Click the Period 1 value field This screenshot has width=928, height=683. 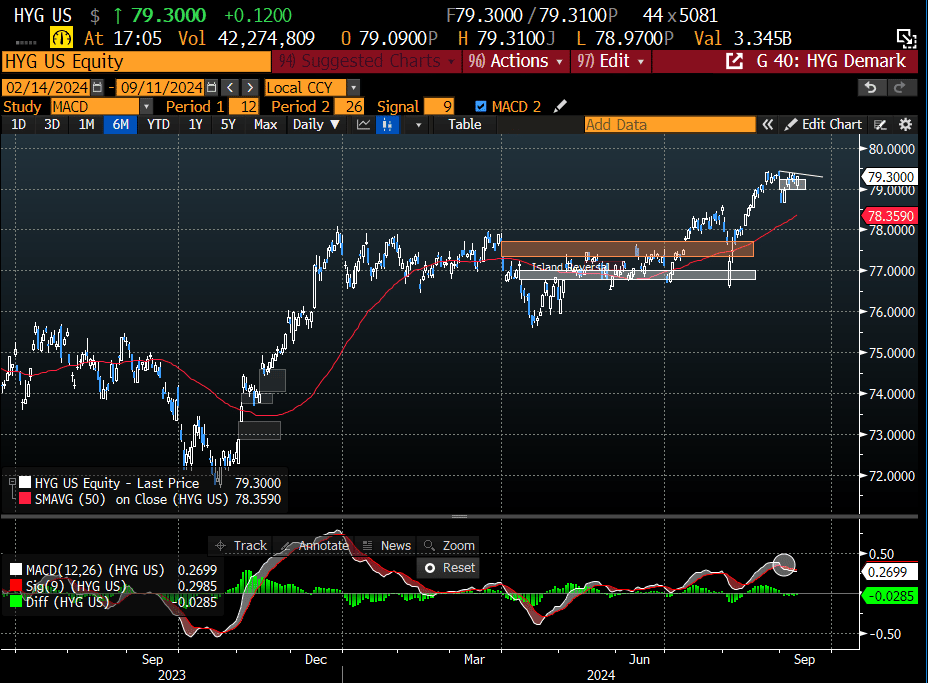click(x=243, y=107)
